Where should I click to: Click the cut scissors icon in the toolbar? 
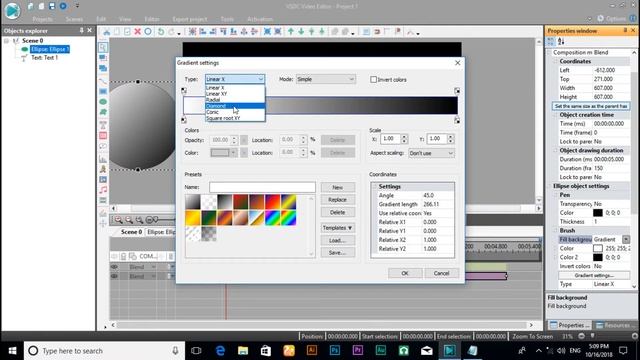[x=107, y=31]
